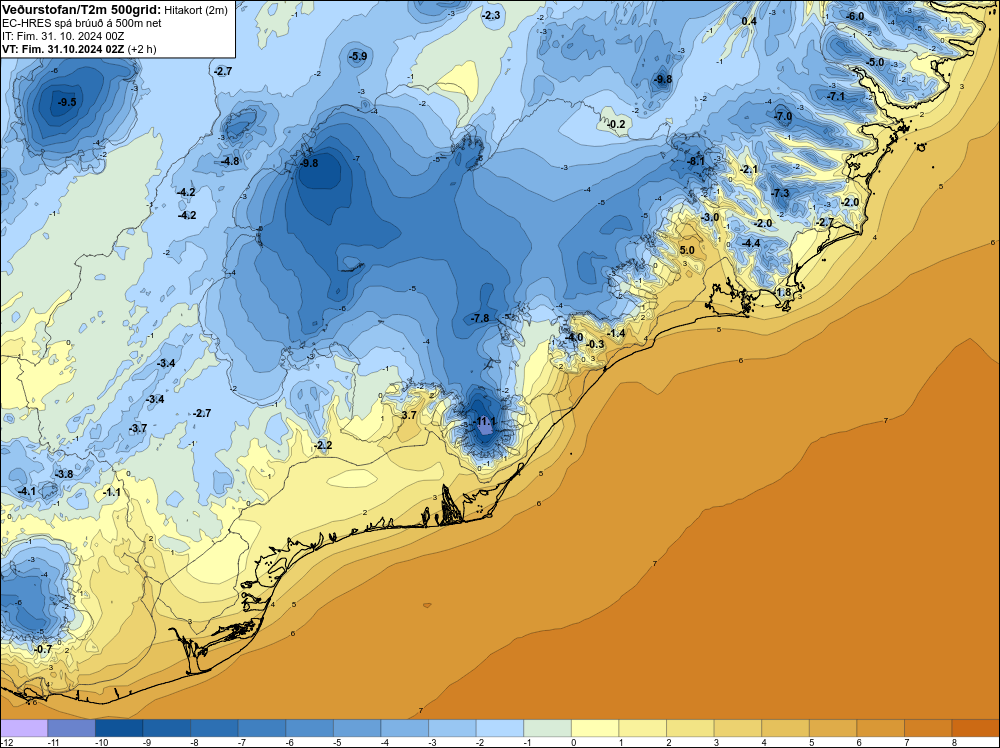Image resolution: width=1000 pixels, height=748 pixels.
Task: Click the -5.0 temperature label
Action: point(875,62)
